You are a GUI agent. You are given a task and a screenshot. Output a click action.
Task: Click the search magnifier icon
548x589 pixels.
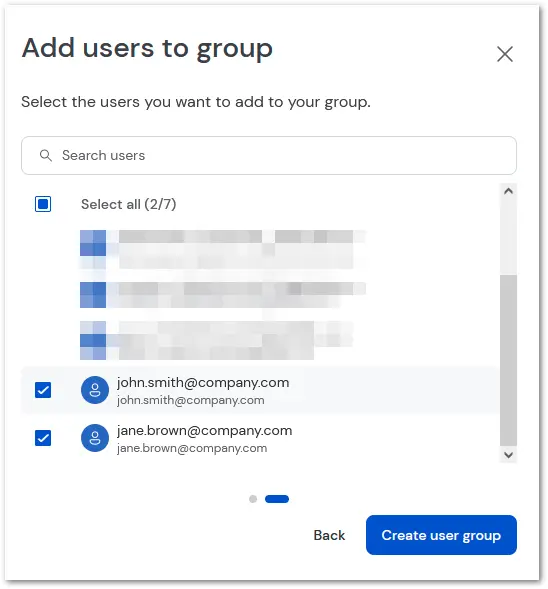pyautogui.click(x=45, y=156)
